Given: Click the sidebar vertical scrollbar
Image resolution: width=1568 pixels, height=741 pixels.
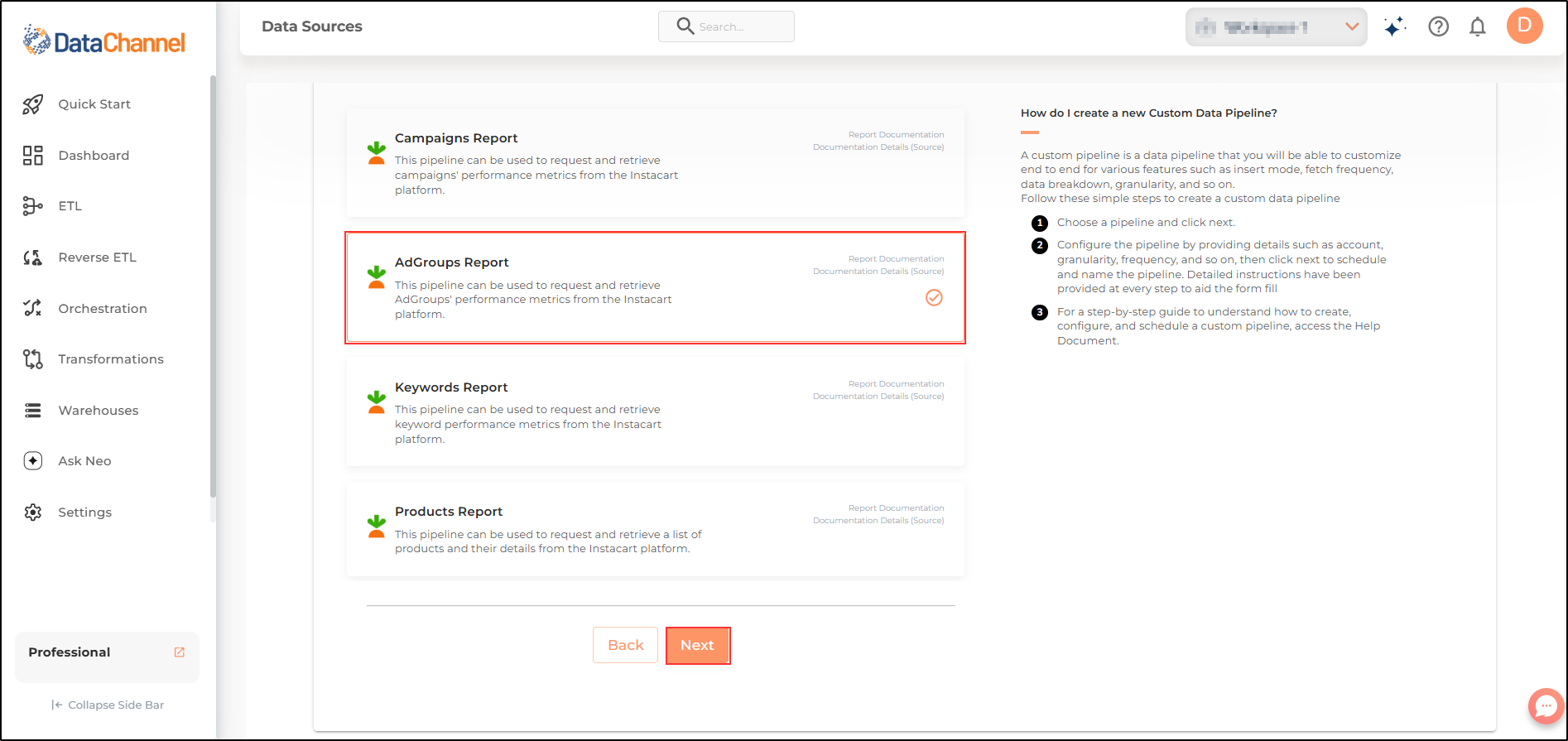Looking at the screenshot, I should [213, 286].
